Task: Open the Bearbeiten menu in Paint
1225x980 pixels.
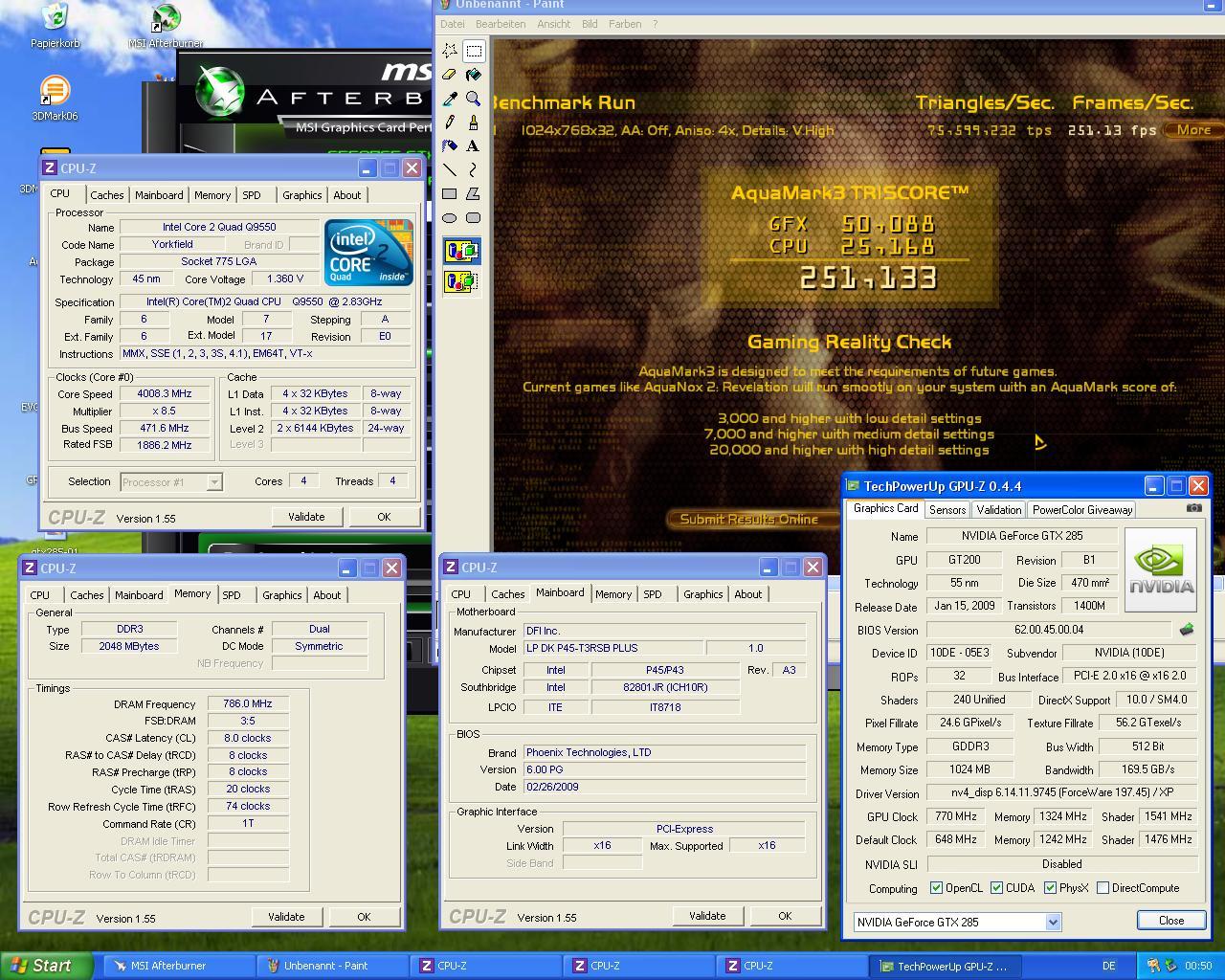Action: coord(501,24)
